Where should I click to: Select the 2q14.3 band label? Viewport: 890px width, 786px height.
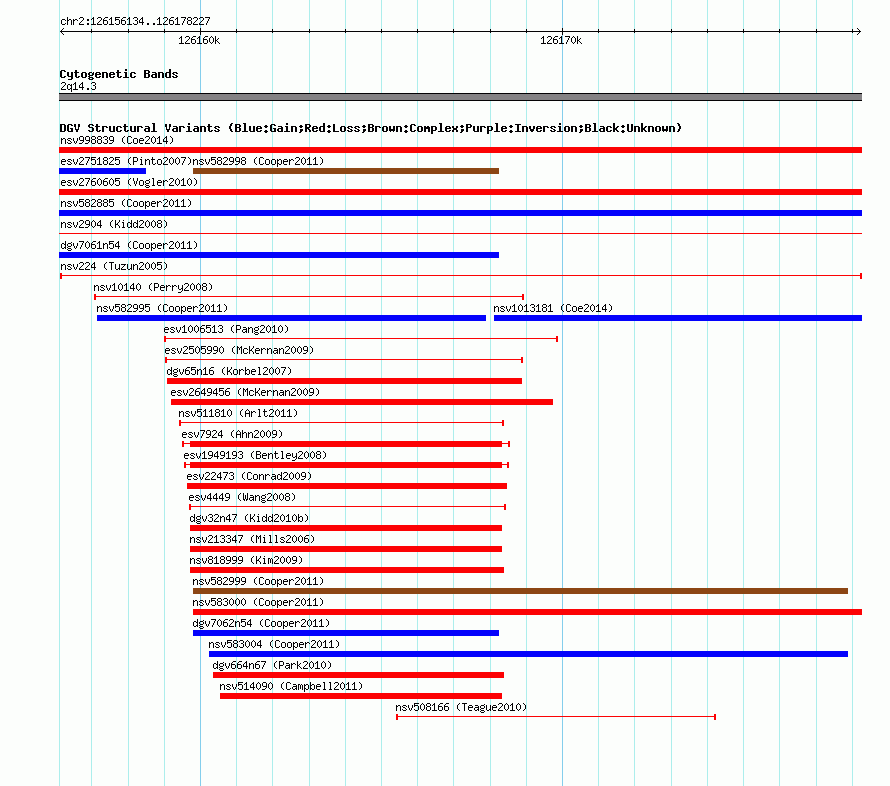78,86
